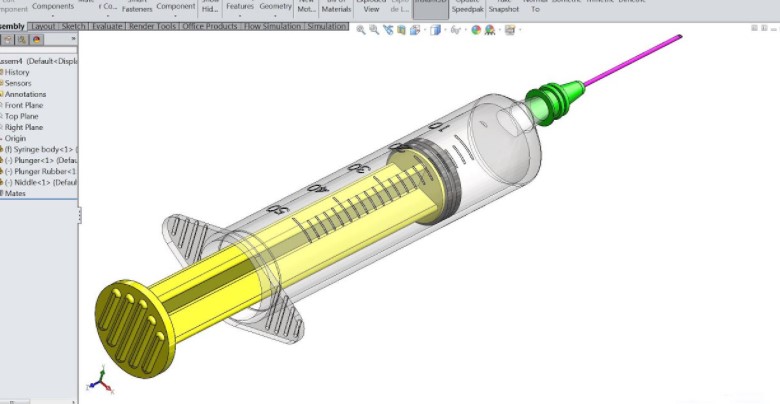This screenshot has height=404, width=780.
Task: Open the Flow Simulation tab
Action: point(273,26)
